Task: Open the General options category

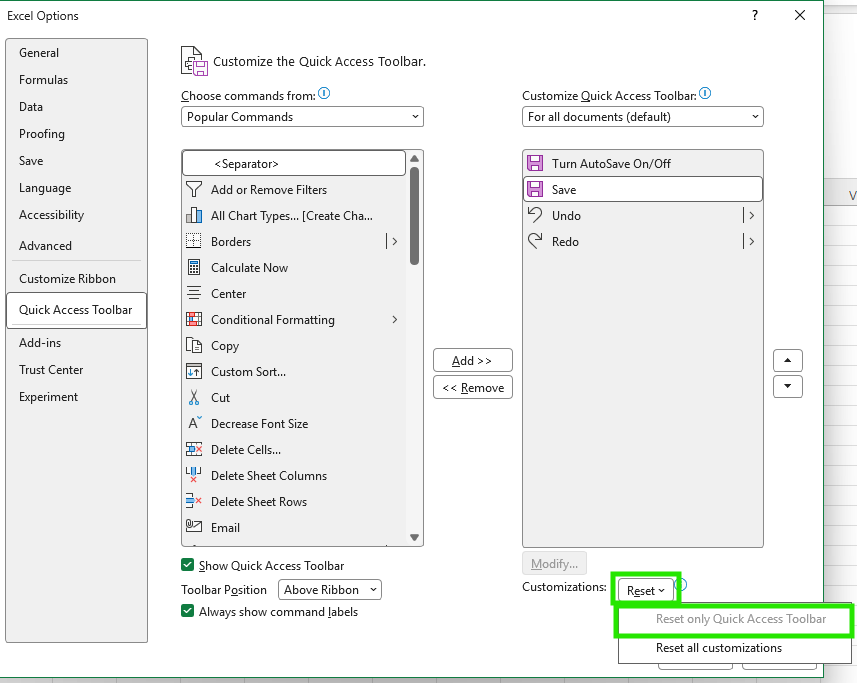Action: [x=76, y=53]
